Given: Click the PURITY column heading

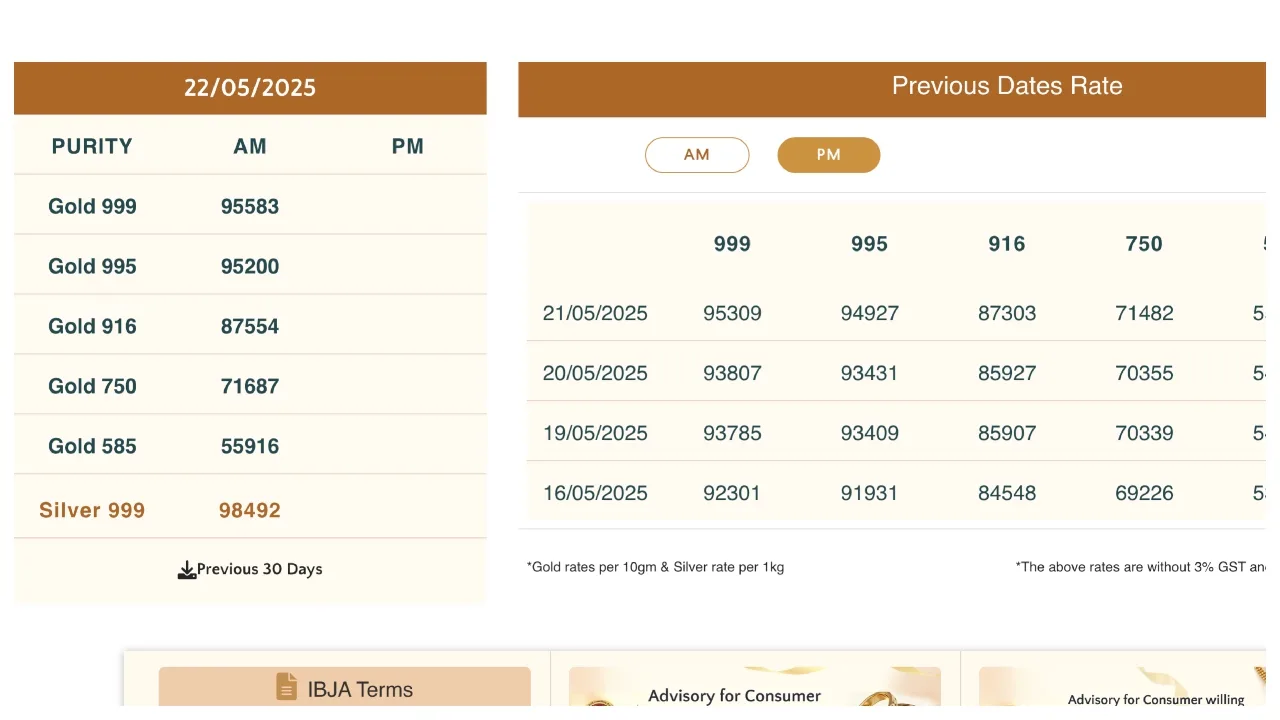Looking at the screenshot, I should point(92,146).
